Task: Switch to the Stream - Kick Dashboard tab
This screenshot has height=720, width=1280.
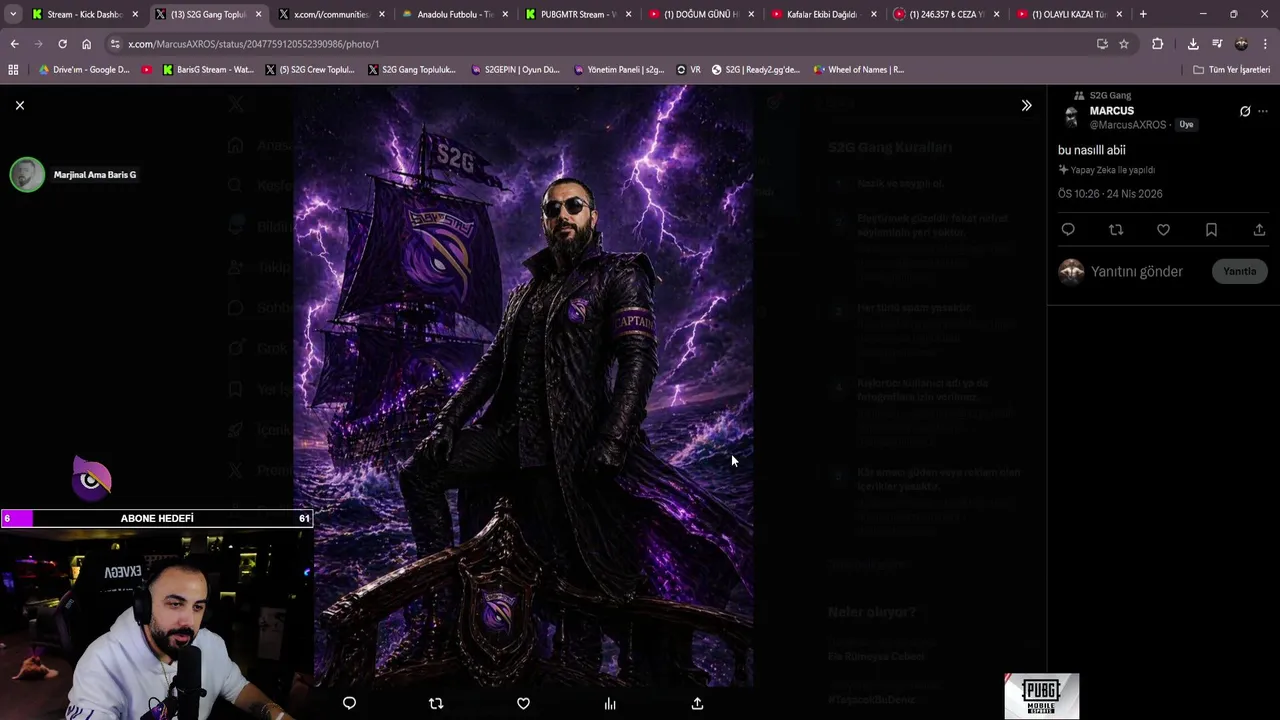Action: 85,14
